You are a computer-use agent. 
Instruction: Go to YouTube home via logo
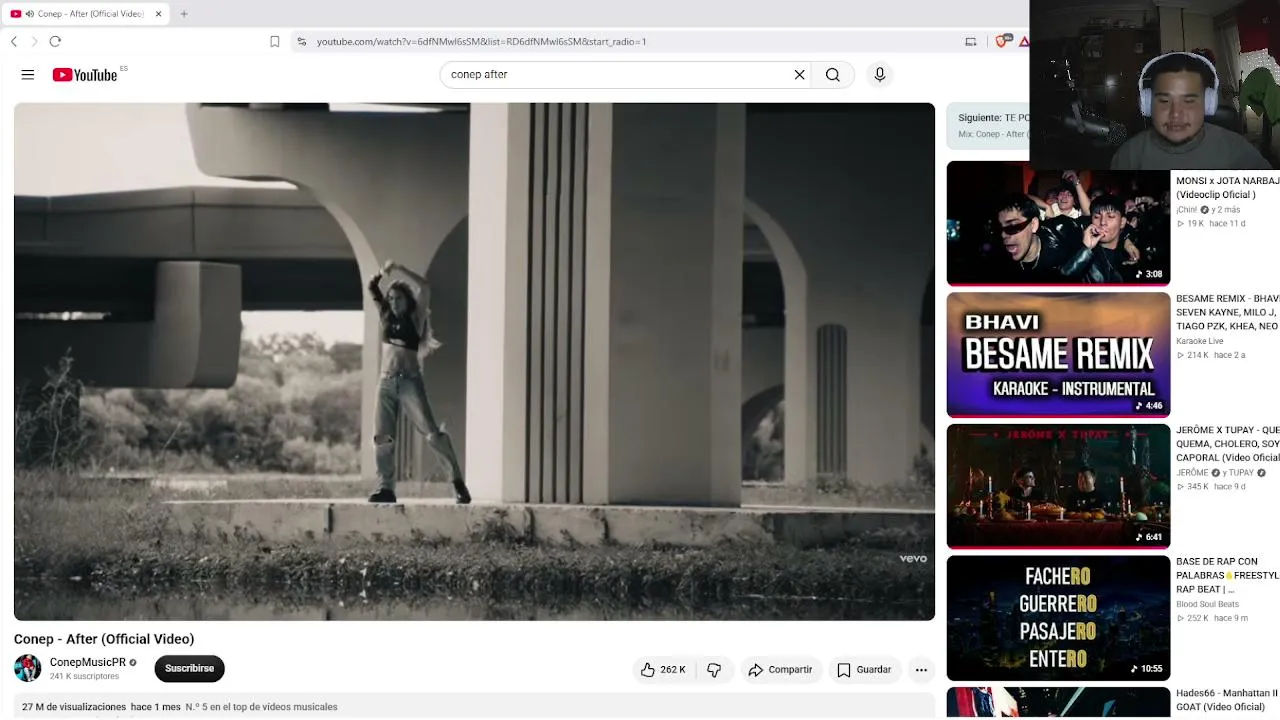point(85,75)
